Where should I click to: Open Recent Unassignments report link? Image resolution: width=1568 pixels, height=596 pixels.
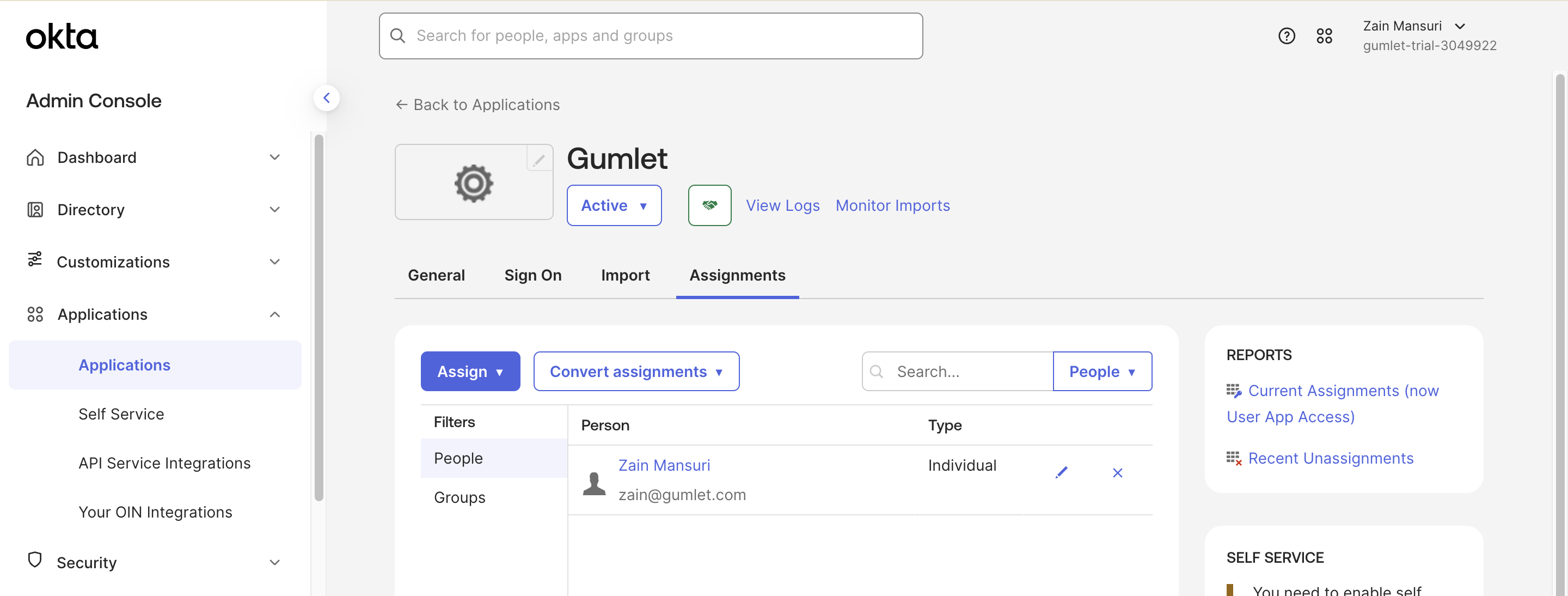(x=1331, y=458)
